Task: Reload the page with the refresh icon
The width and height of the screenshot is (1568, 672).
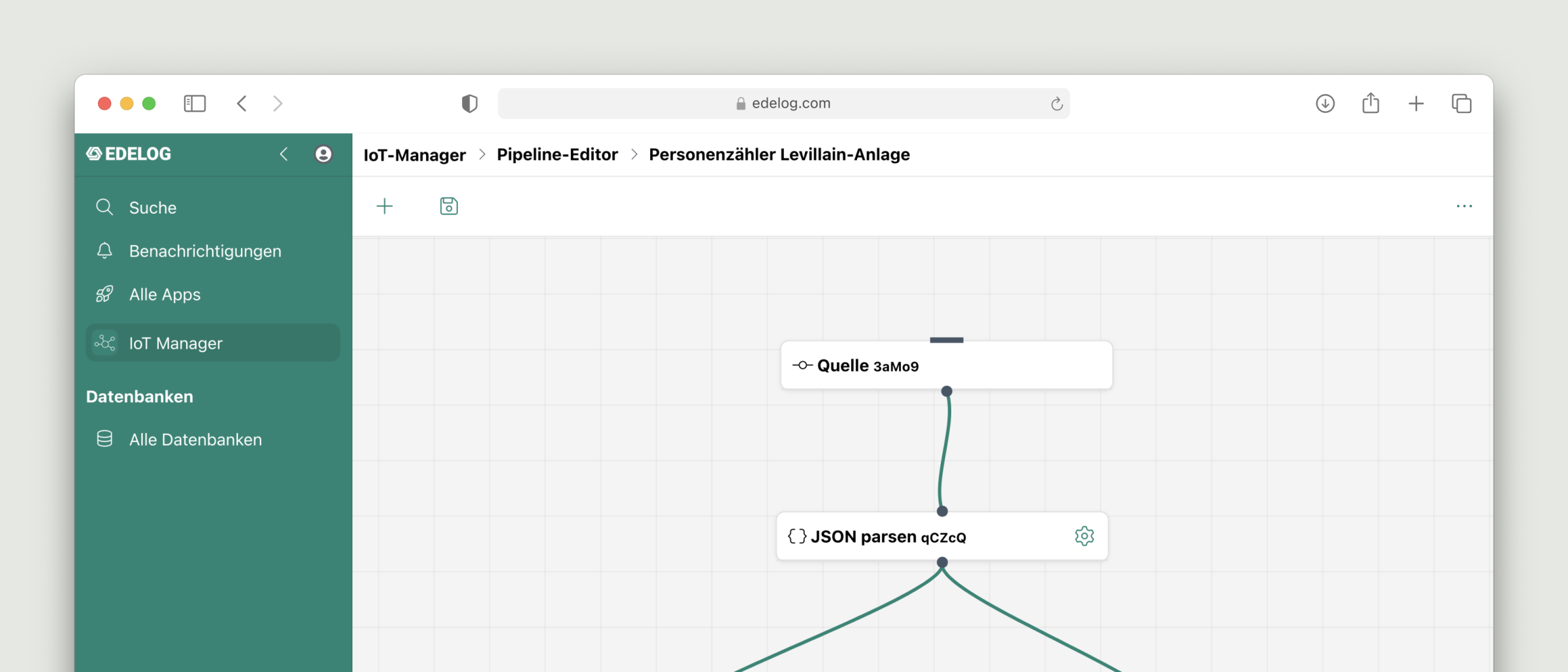Action: click(x=1056, y=104)
